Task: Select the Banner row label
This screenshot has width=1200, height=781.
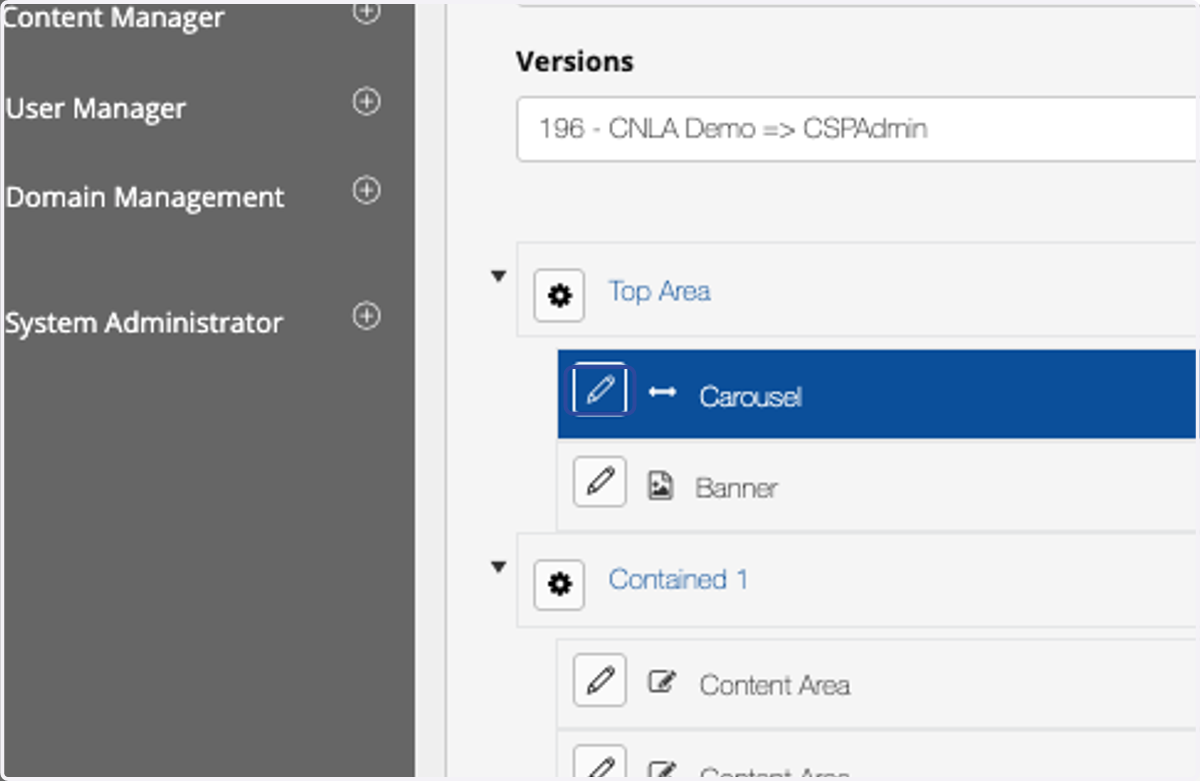Action: (x=737, y=488)
